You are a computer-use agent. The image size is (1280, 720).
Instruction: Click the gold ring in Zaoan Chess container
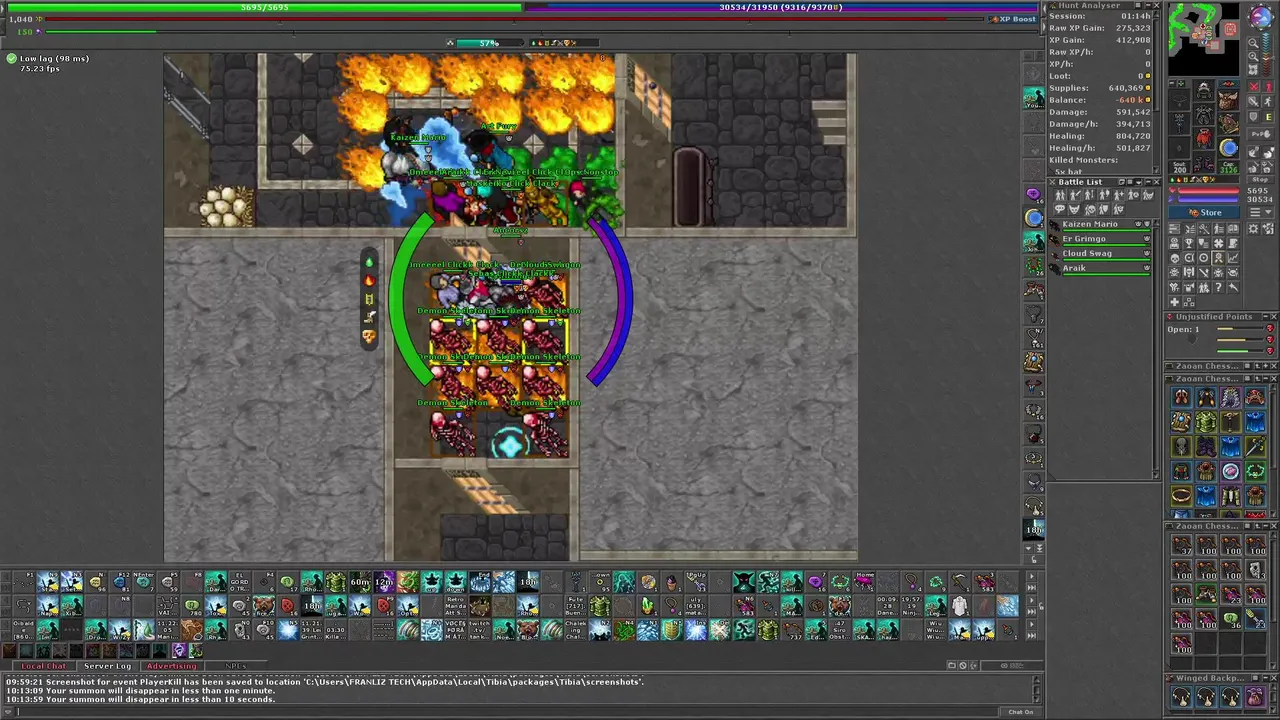[x=1182, y=494]
